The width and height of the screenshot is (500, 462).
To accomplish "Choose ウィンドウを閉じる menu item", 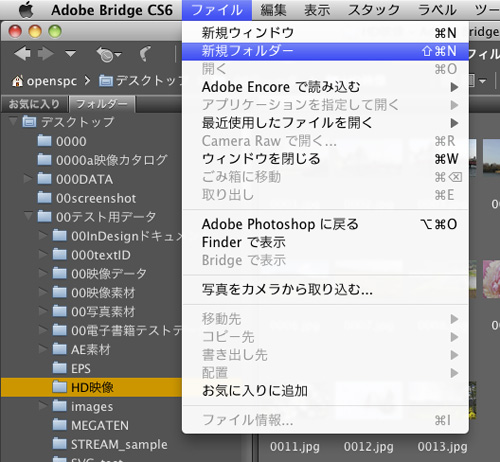I will click(325, 159).
